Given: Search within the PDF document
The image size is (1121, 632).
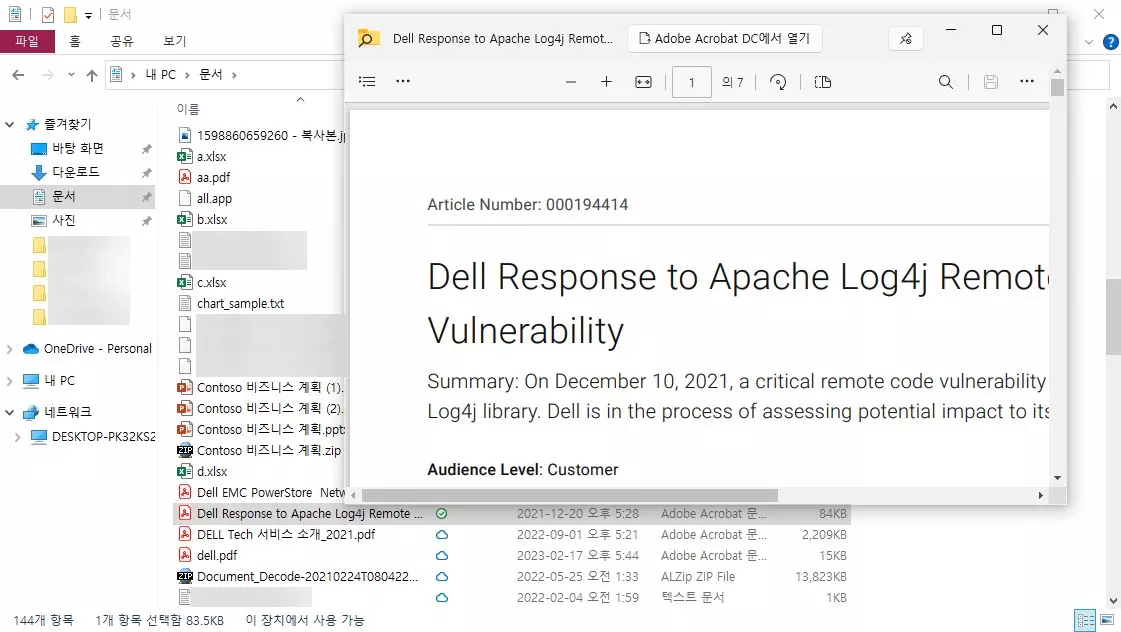Looking at the screenshot, I should click(x=946, y=82).
